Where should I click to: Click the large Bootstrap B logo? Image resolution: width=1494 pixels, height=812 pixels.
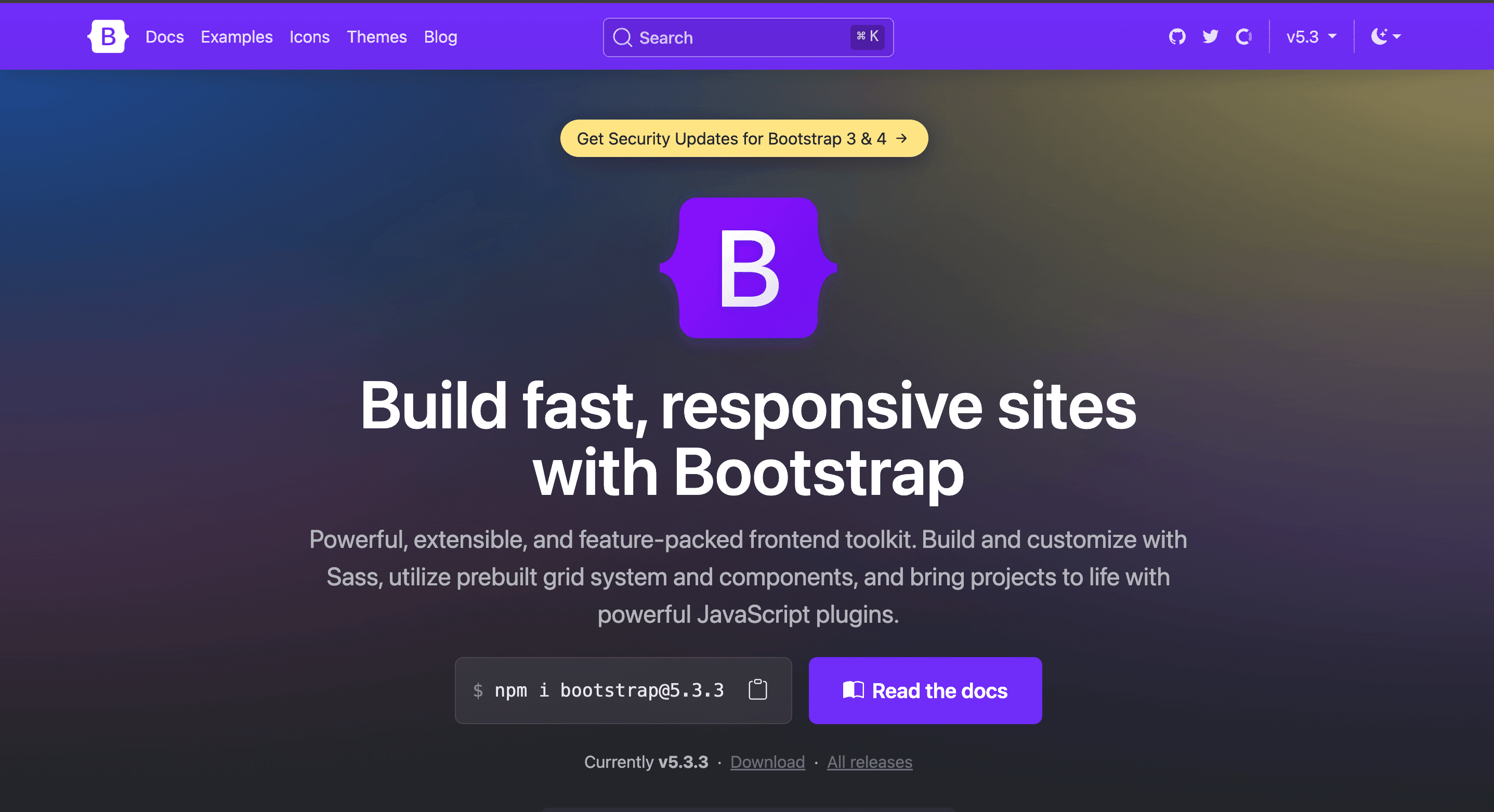coord(748,268)
